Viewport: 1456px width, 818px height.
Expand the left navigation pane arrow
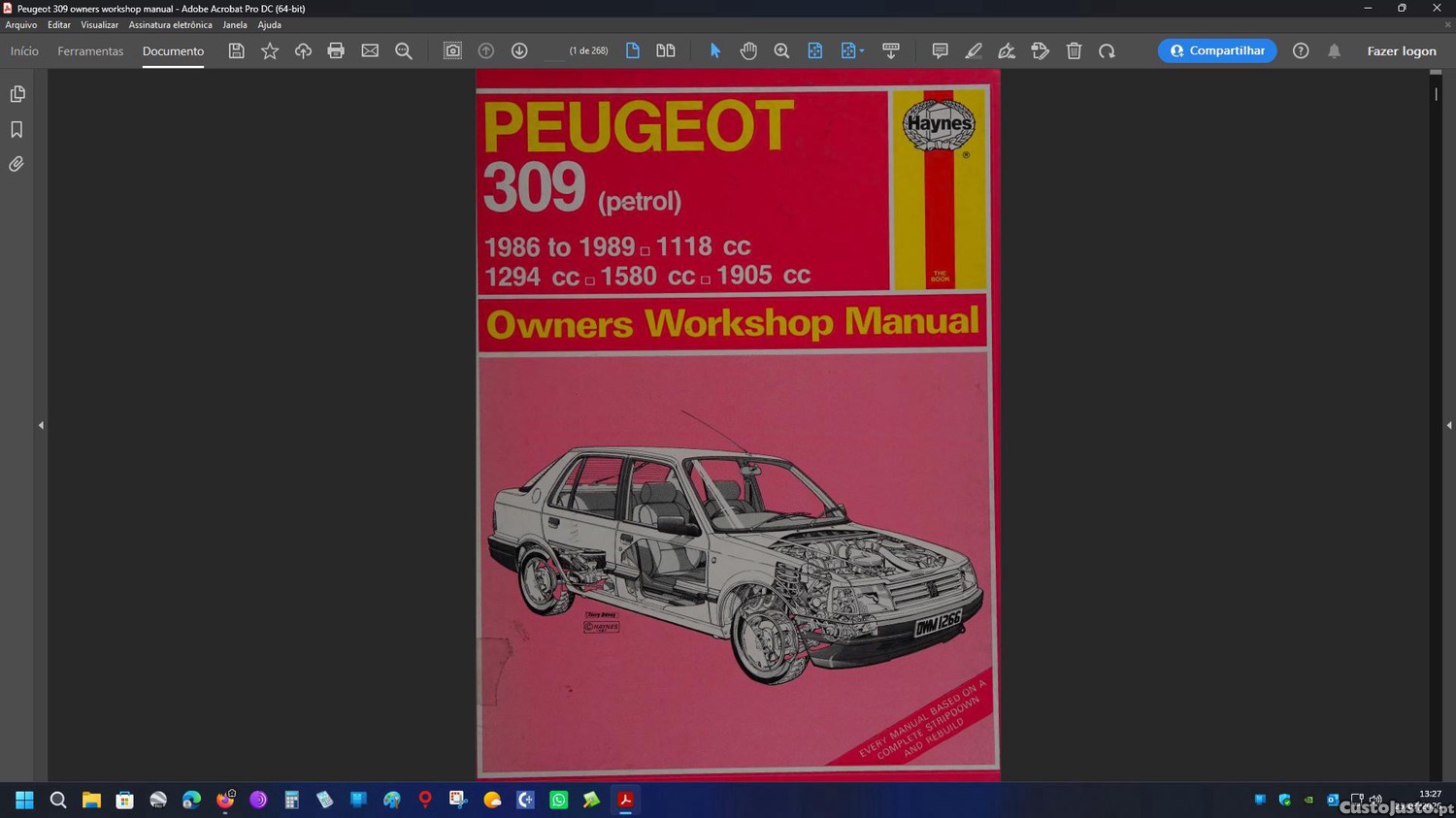pyautogui.click(x=41, y=425)
